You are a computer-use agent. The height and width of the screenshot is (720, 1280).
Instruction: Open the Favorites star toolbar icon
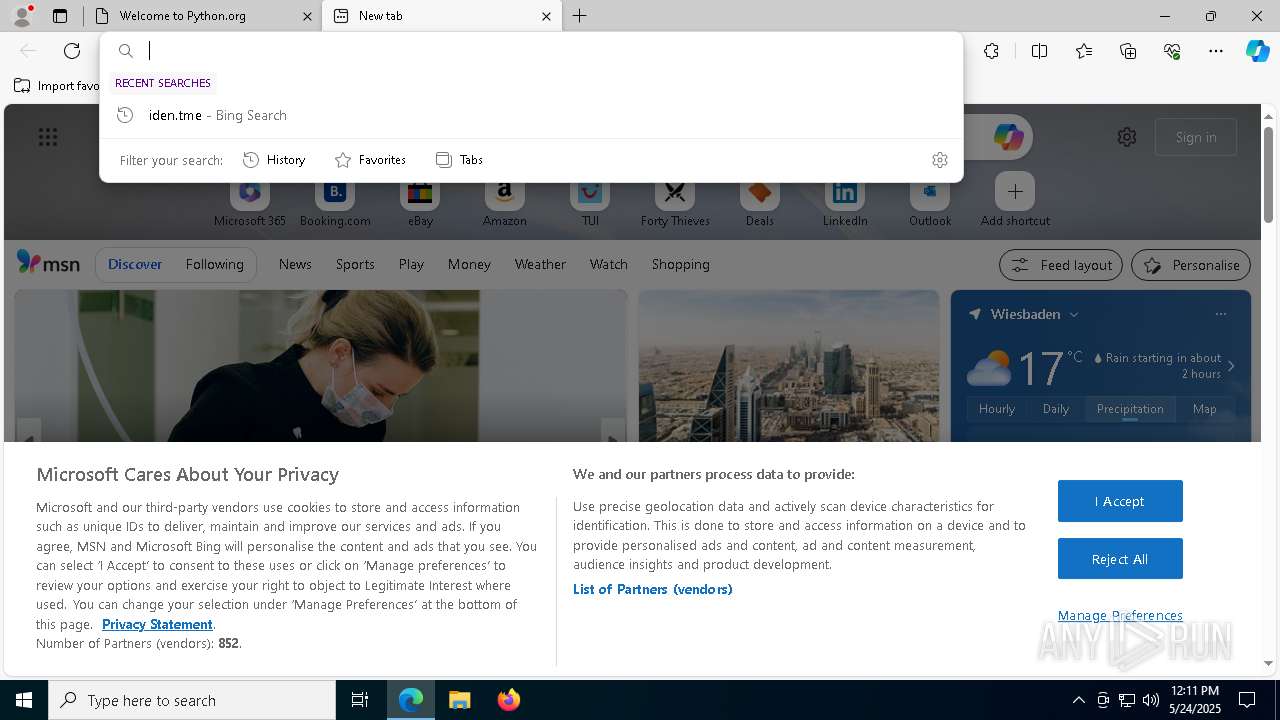point(1084,51)
